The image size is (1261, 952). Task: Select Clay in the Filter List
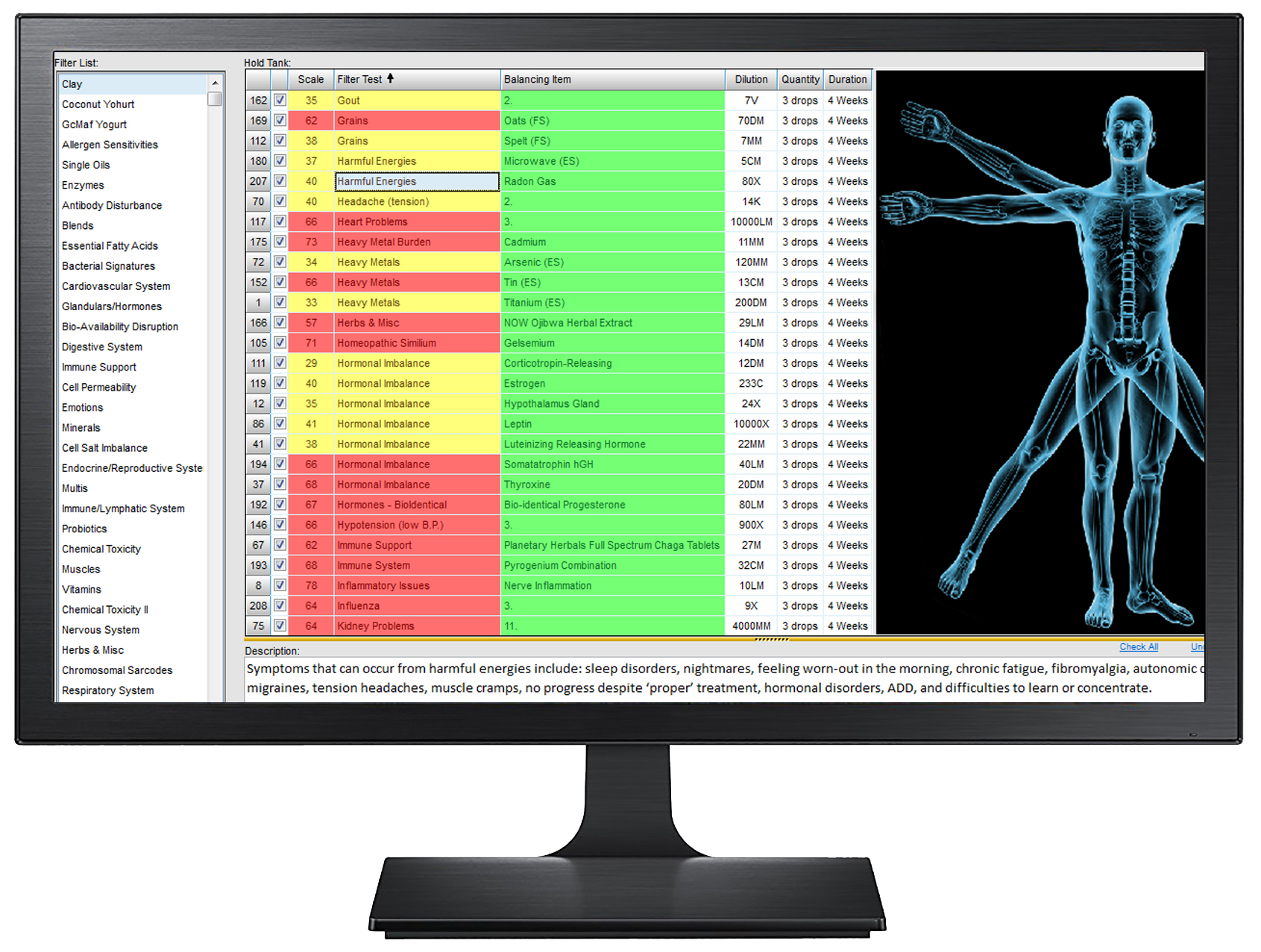click(133, 84)
